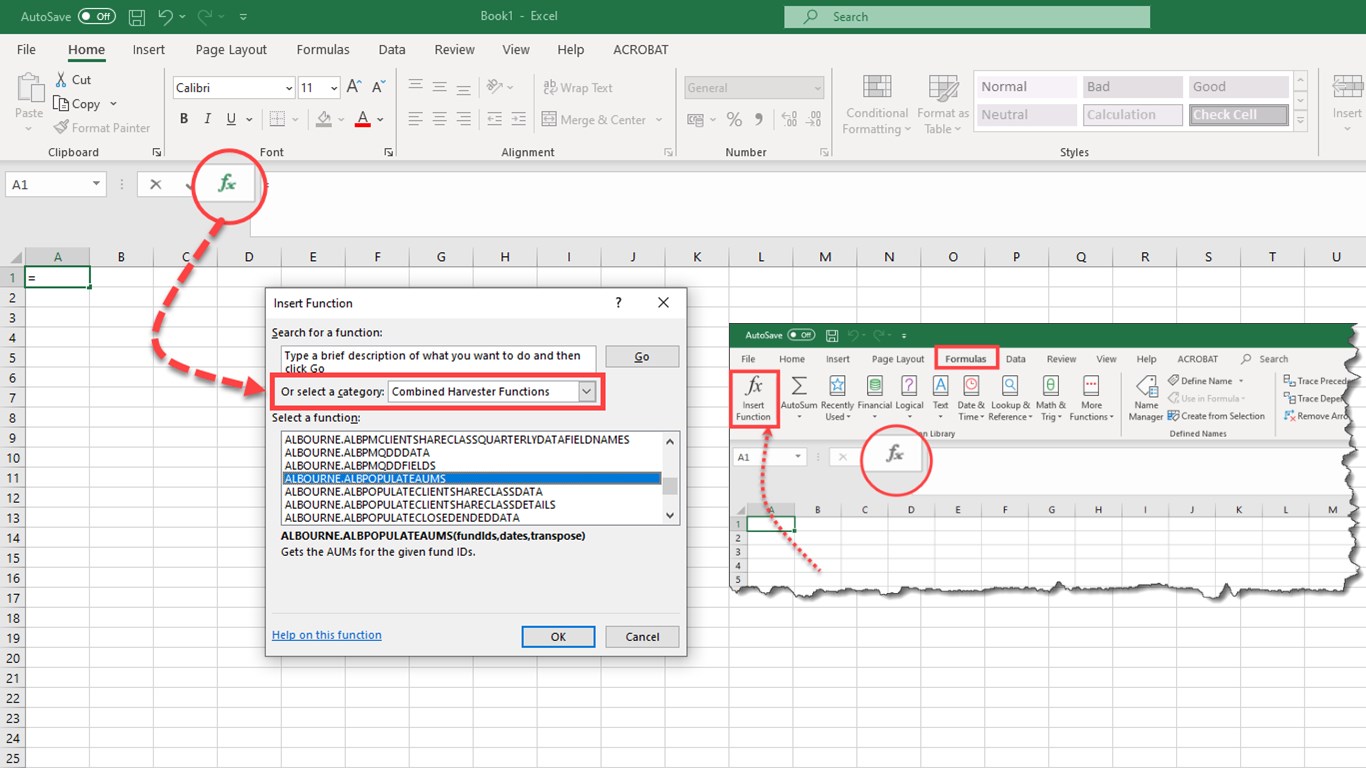The width and height of the screenshot is (1366, 768).
Task: Open the Copy dropdown arrow
Action: (113, 104)
